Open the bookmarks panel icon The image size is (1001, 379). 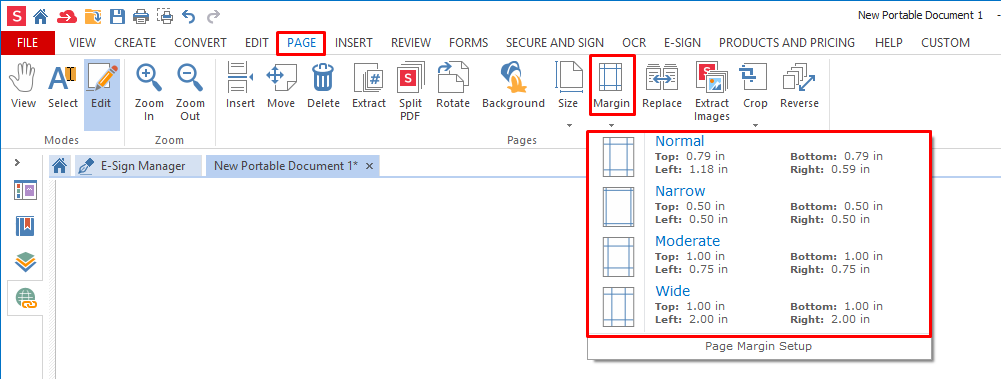click(26, 226)
